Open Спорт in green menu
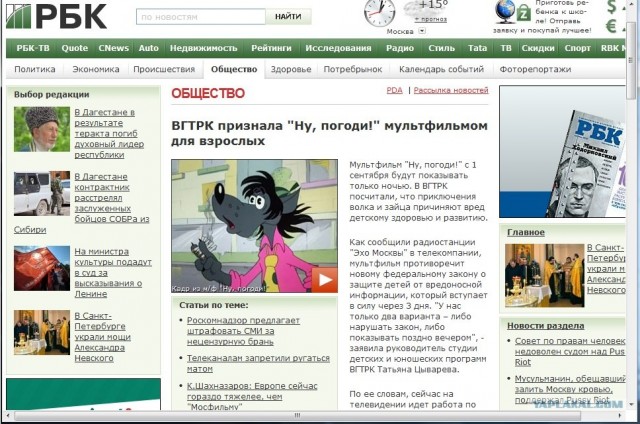 pos(578,48)
